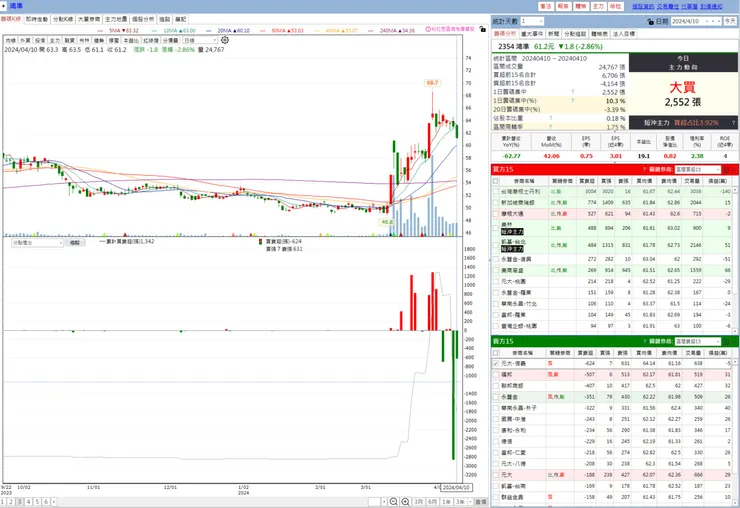Tick the checkbox for 摩根大通
The height and width of the screenshot is (508, 740).
pyautogui.click(x=496, y=214)
